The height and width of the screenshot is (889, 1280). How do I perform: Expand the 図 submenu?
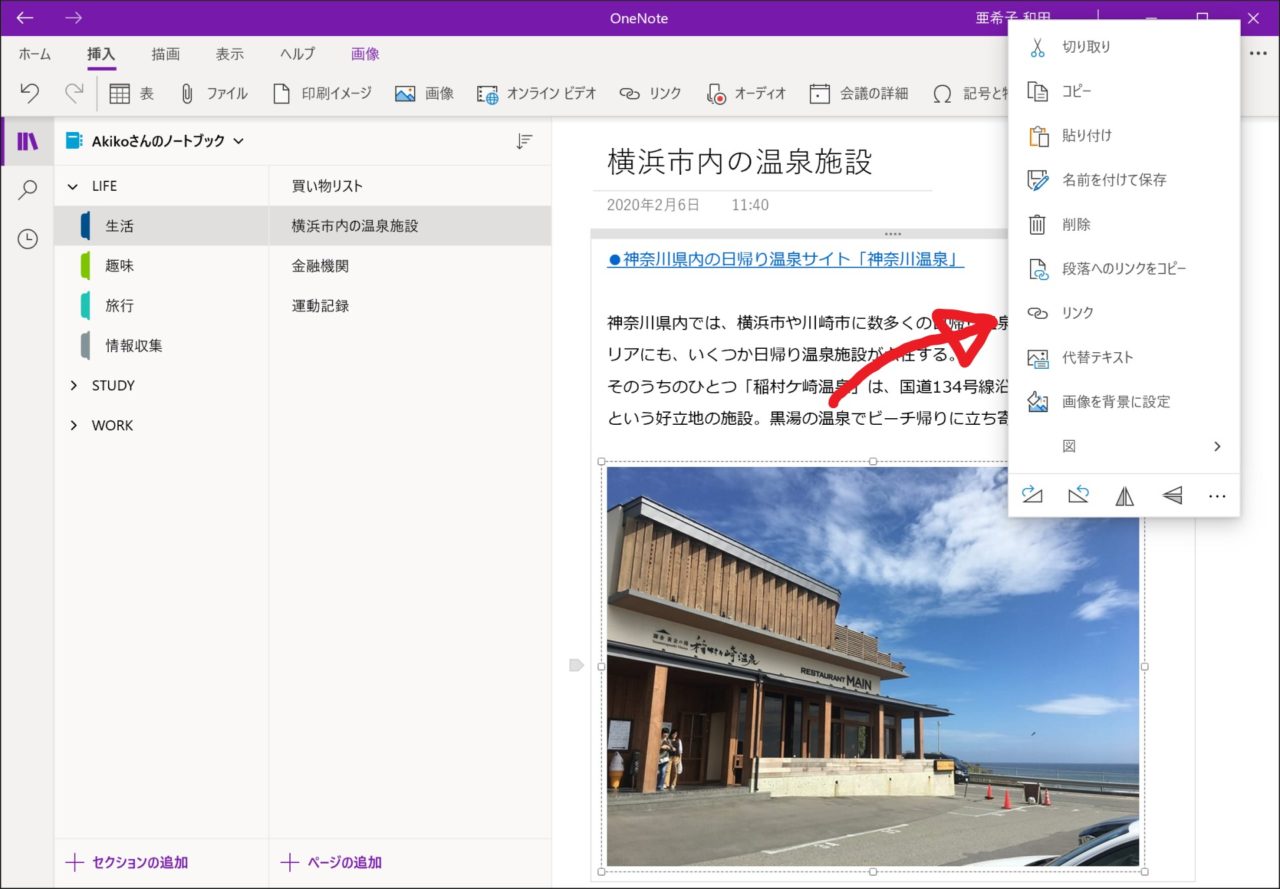pyautogui.click(x=1124, y=446)
